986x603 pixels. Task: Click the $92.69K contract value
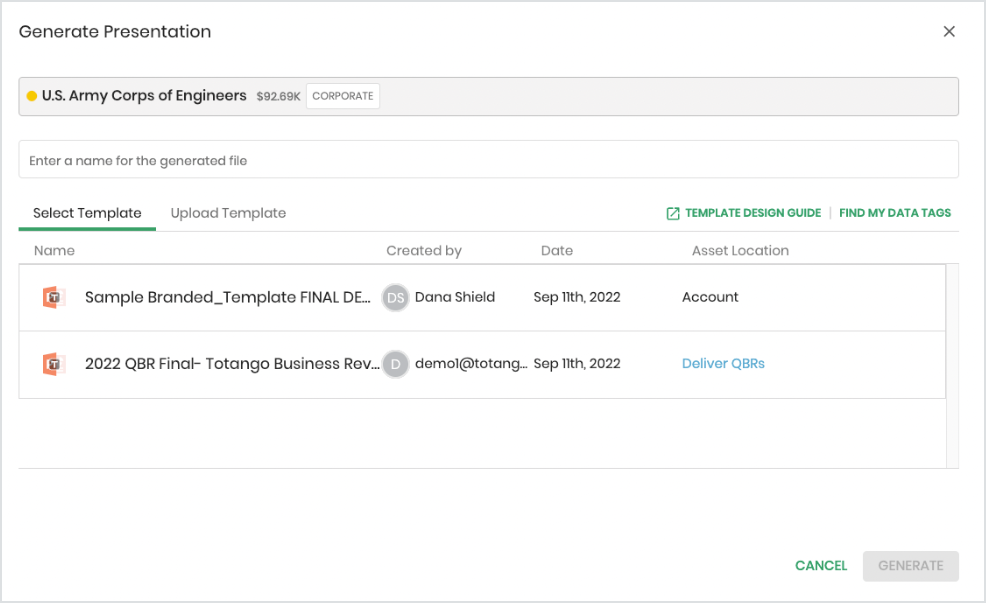pos(278,96)
